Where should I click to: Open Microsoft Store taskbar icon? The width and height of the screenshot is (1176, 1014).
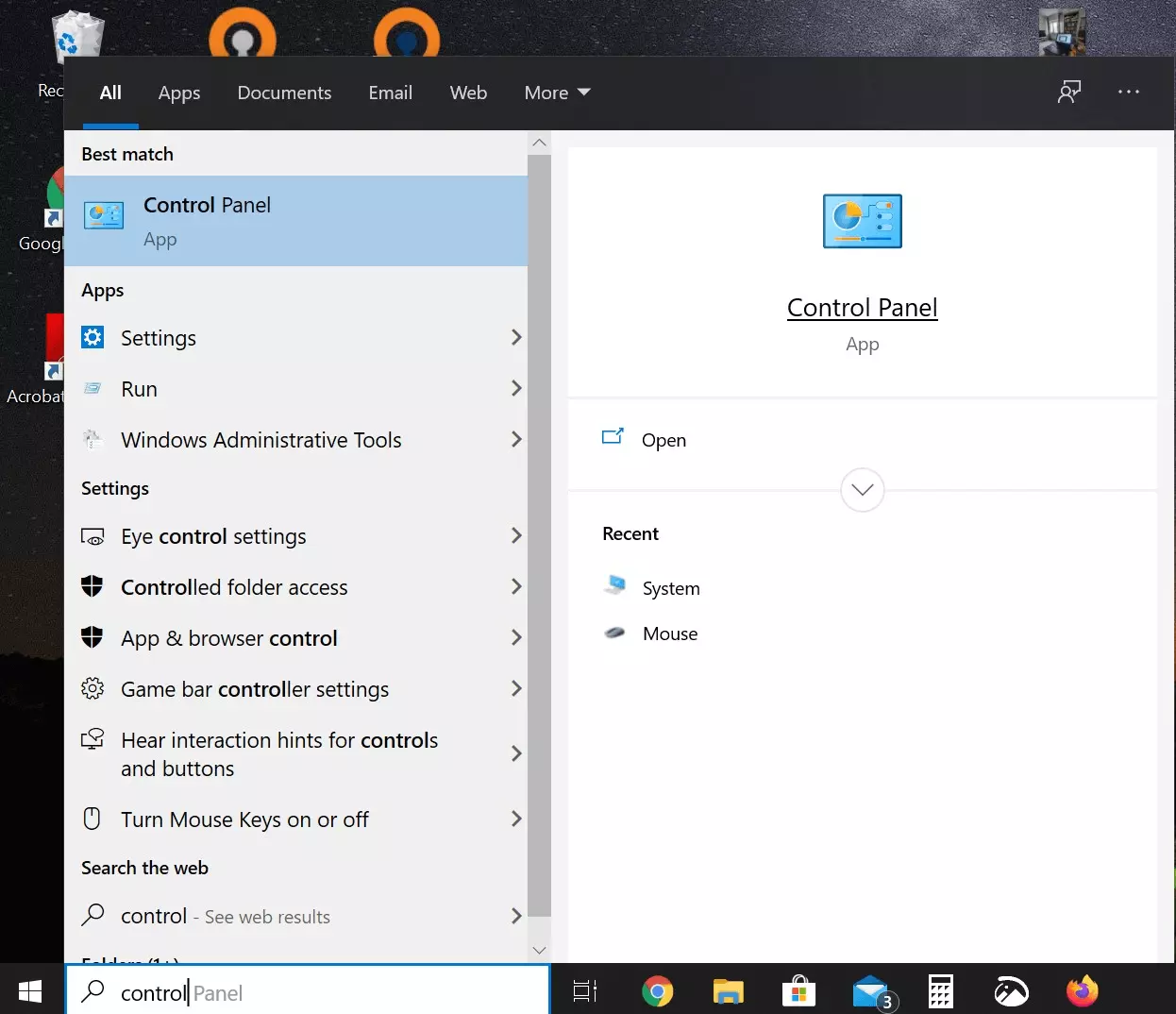tap(798, 991)
